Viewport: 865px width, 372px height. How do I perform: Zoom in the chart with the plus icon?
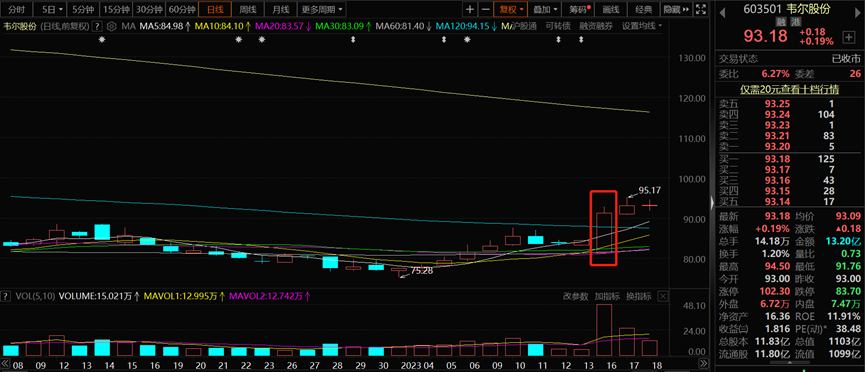pyautogui.click(x=469, y=9)
